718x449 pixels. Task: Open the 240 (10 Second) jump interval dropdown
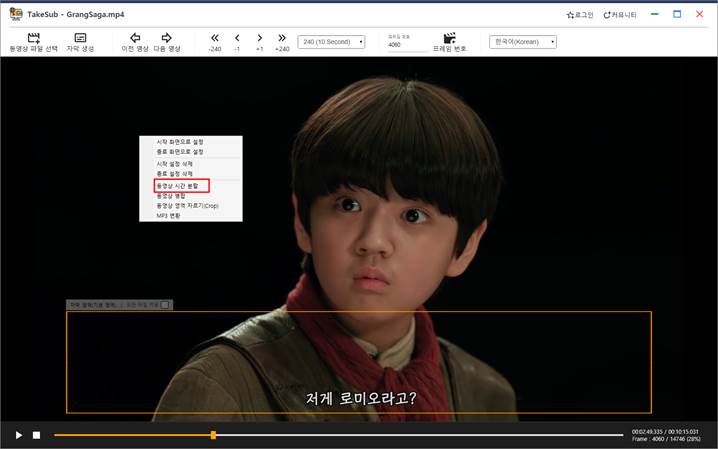(x=331, y=42)
